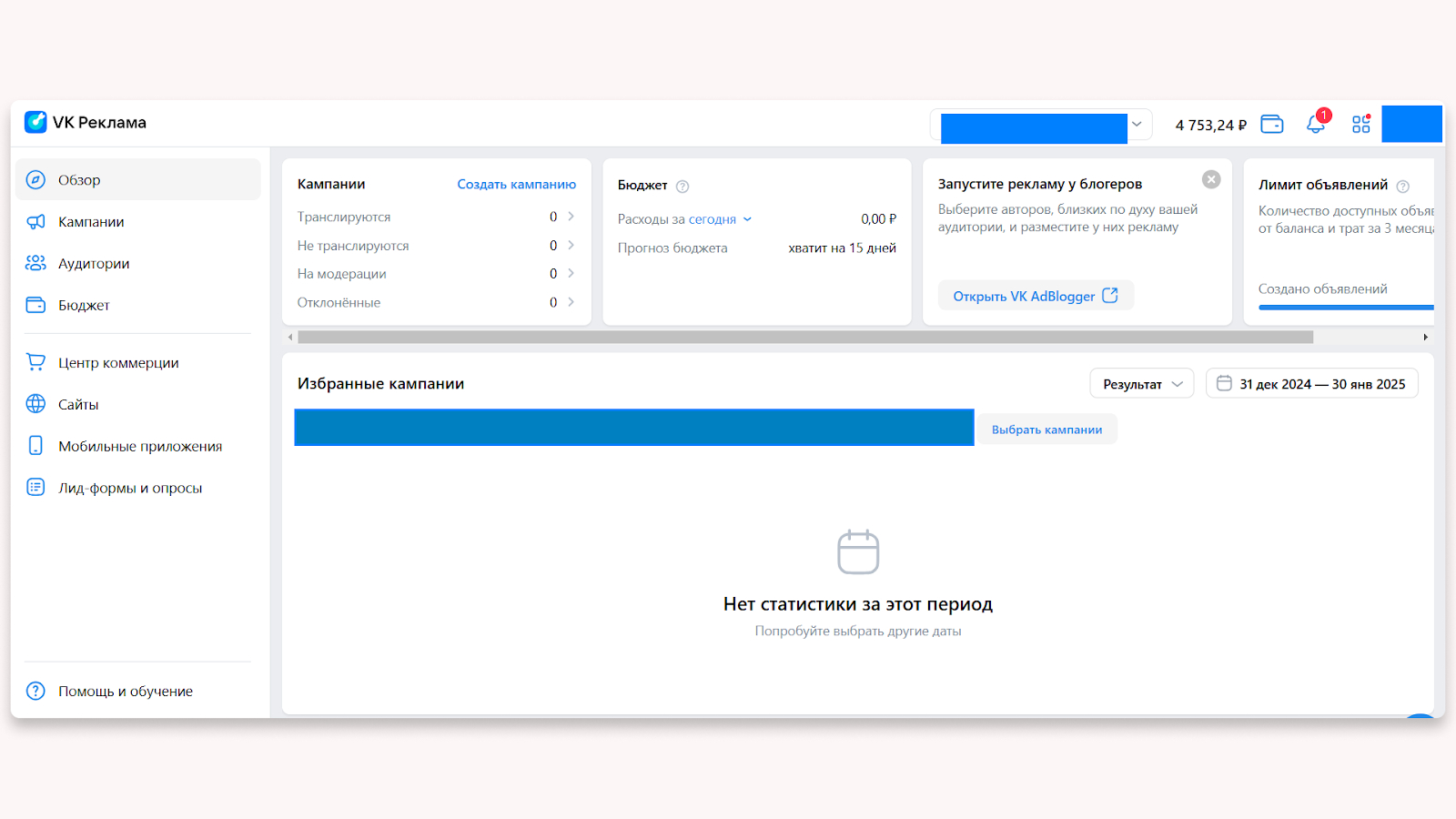This screenshot has height=819, width=1456.
Task: Click the Лид-формы и опросы list icon
Action: (x=35, y=487)
